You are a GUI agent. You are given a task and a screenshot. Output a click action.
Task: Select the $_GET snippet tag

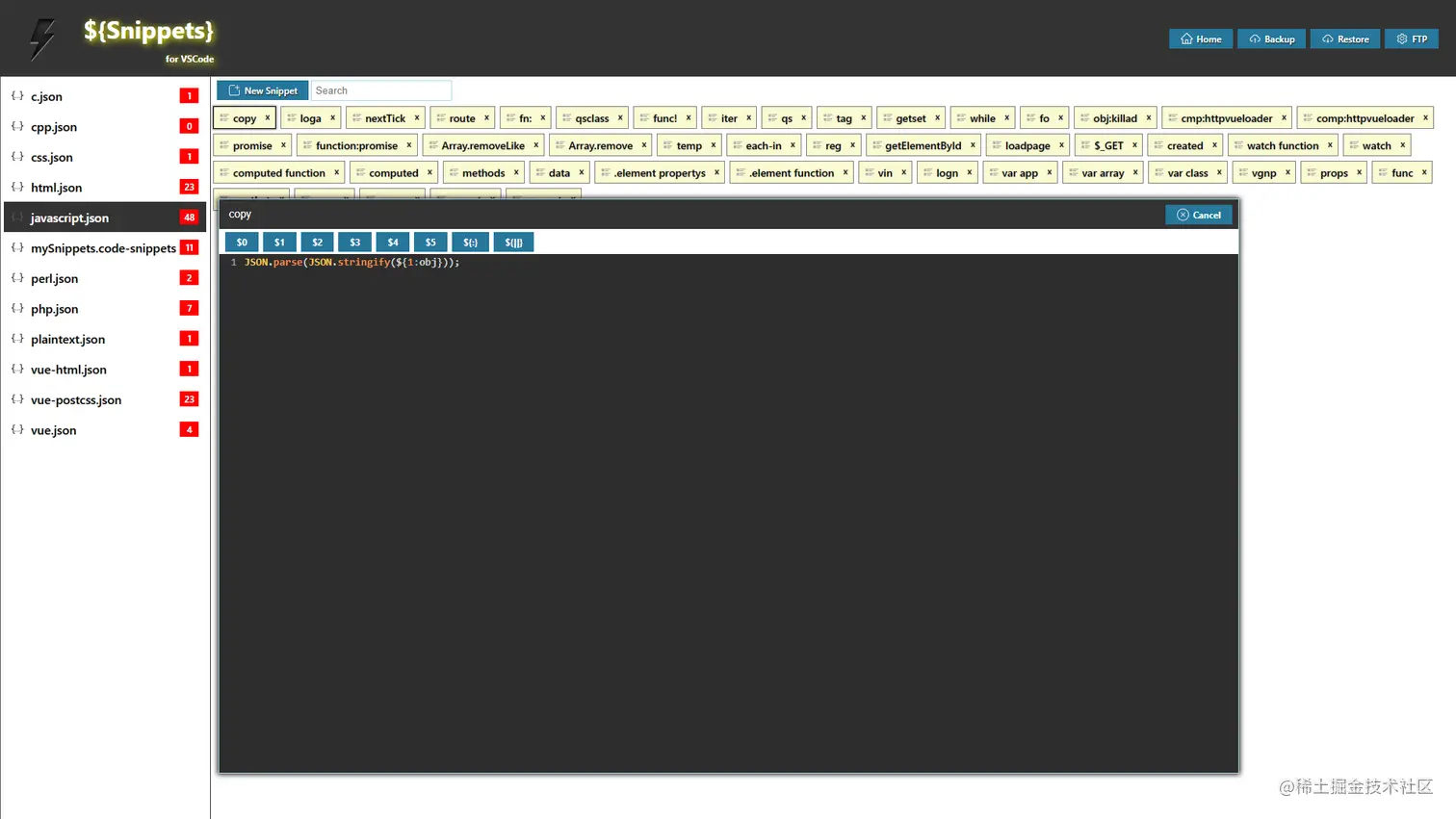[x=1108, y=145]
